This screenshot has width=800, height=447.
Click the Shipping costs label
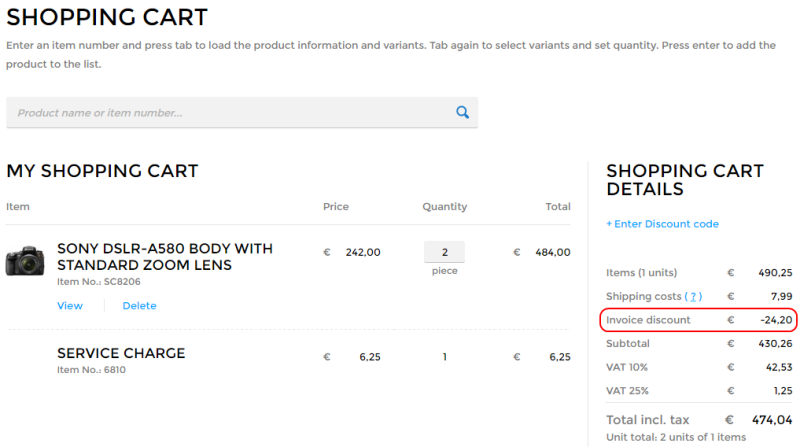[x=643, y=296]
